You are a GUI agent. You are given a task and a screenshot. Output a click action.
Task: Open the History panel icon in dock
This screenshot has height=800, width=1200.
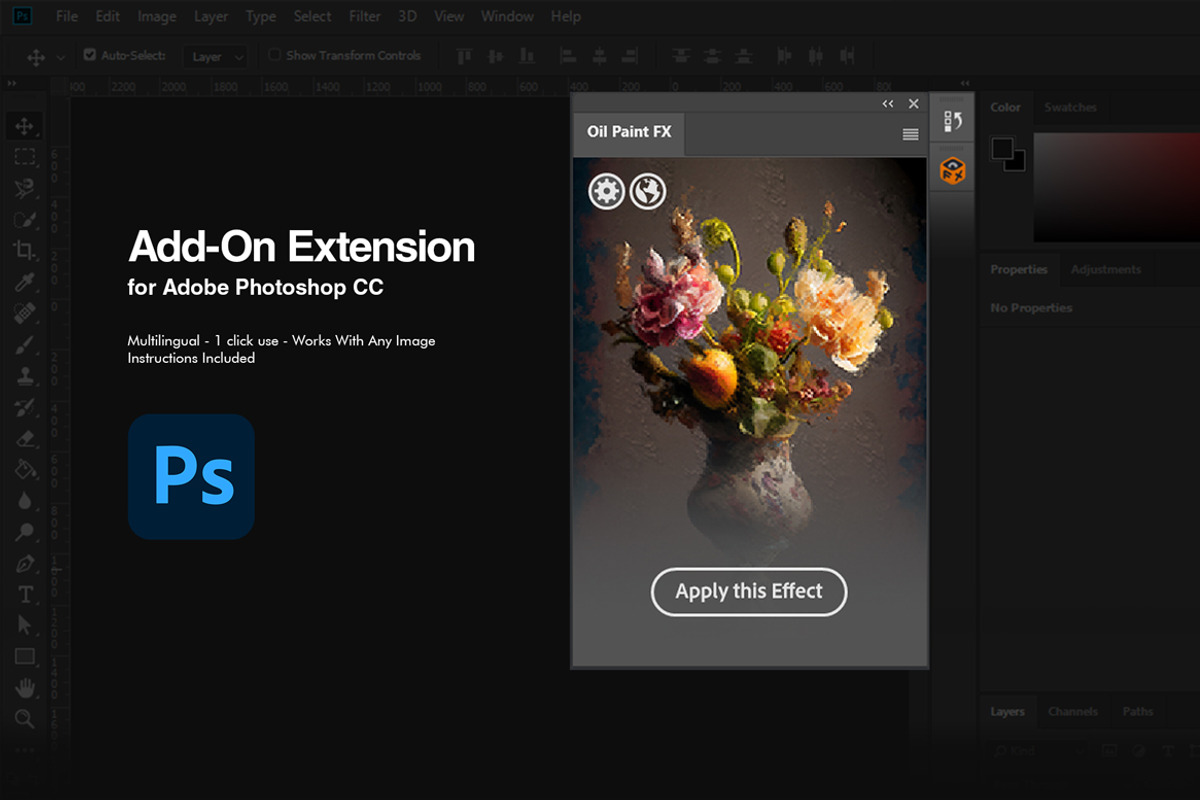[952, 121]
